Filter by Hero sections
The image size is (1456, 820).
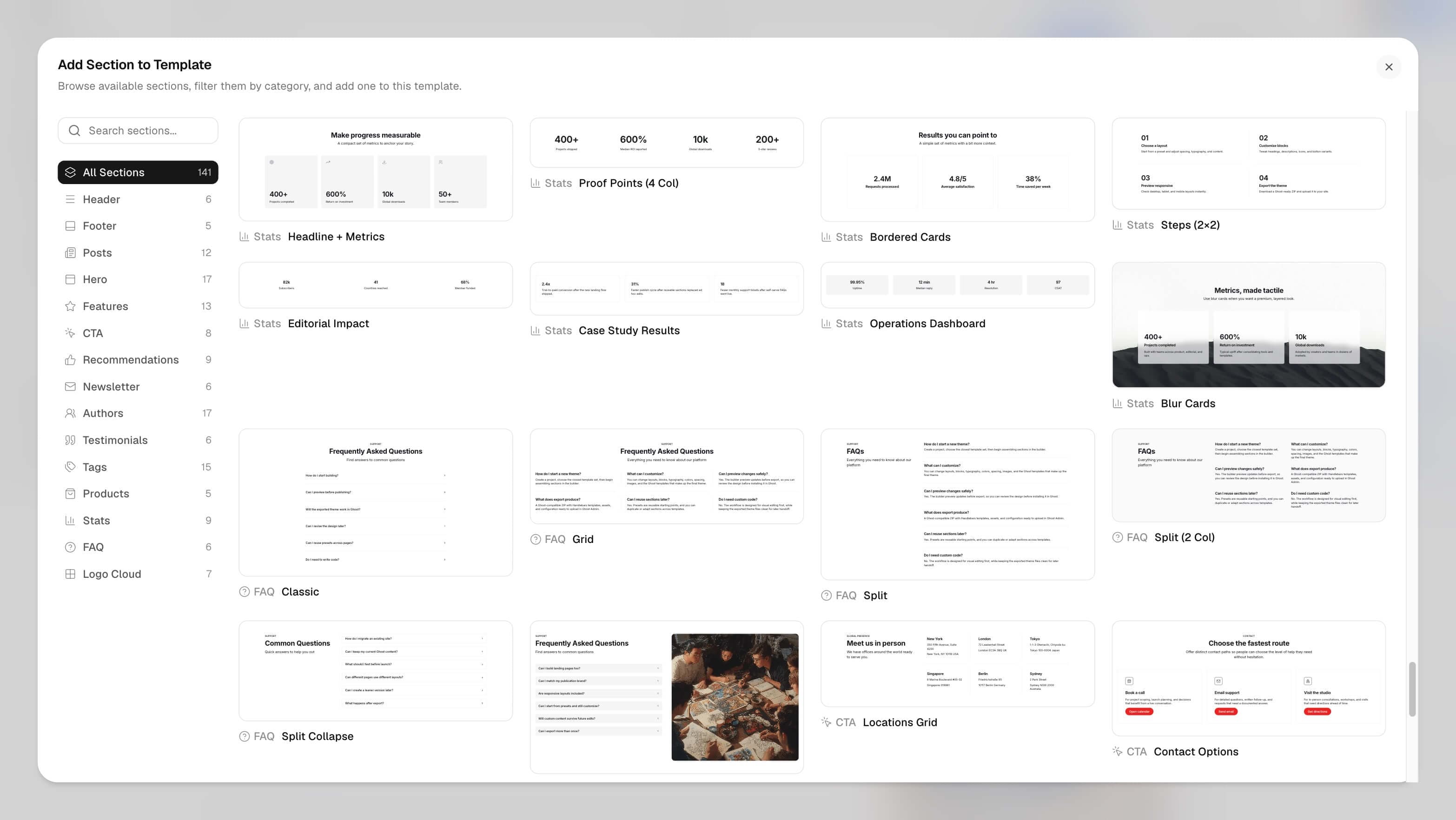pyautogui.click(x=138, y=279)
